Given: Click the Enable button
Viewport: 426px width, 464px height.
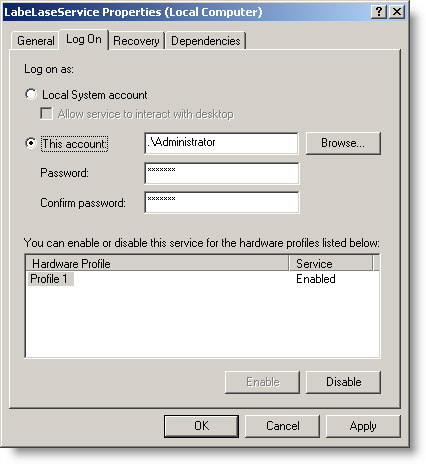Looking at the screenshot, I should (262, 382).
